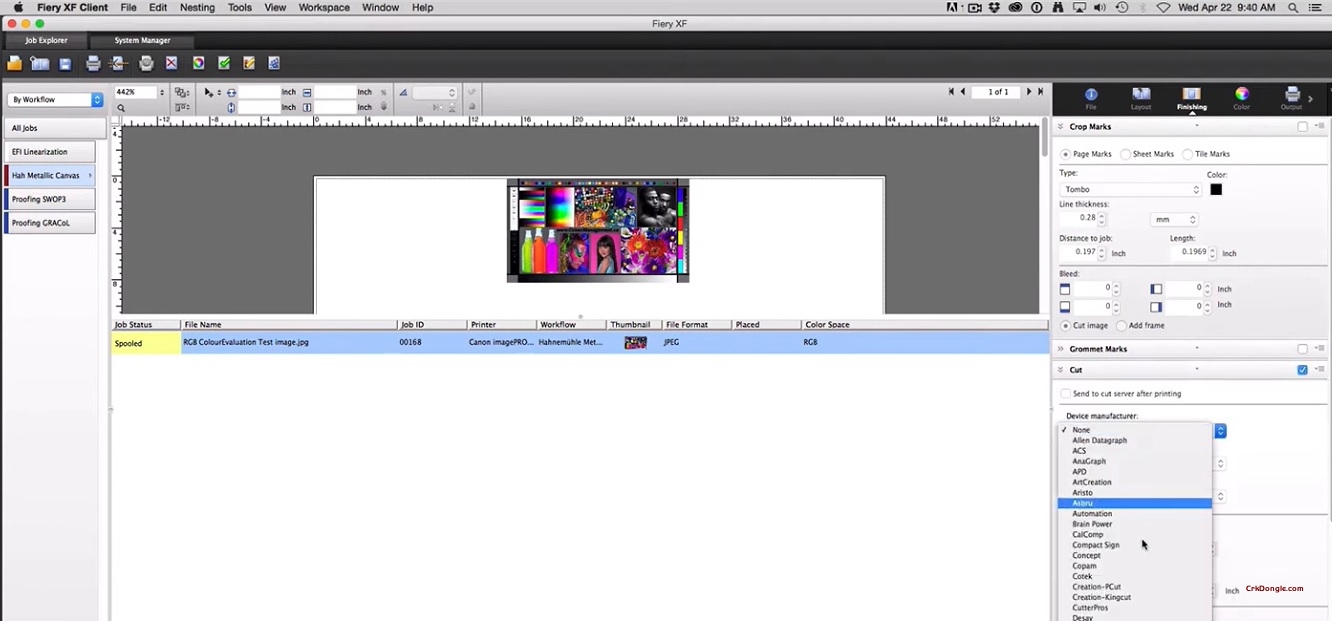Click the red X delete job icon
The width and height of the screenshot is (1332, 621).
(x=171, y=63)
